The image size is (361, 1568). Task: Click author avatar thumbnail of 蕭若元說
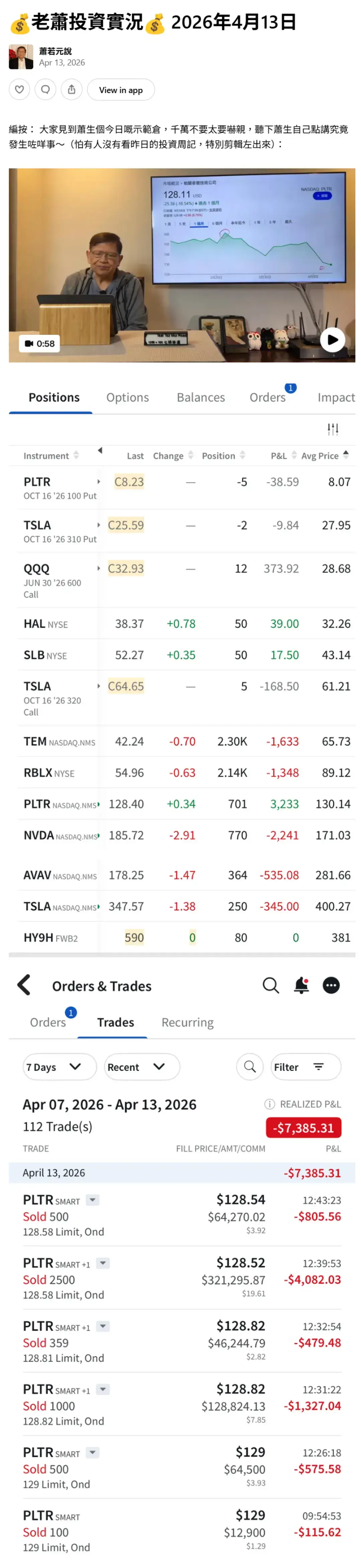[x=21, y=57]
